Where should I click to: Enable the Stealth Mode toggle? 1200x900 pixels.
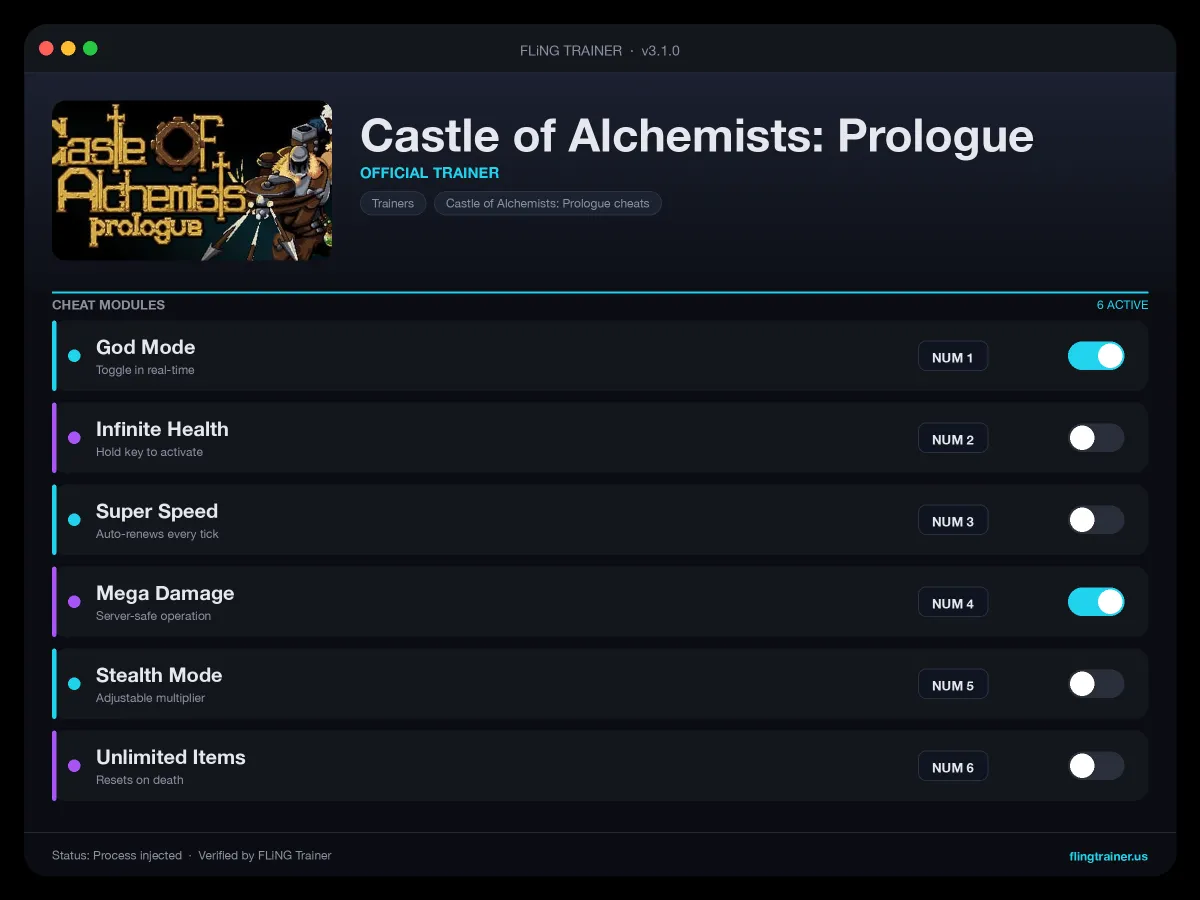tap(1096, 684)
